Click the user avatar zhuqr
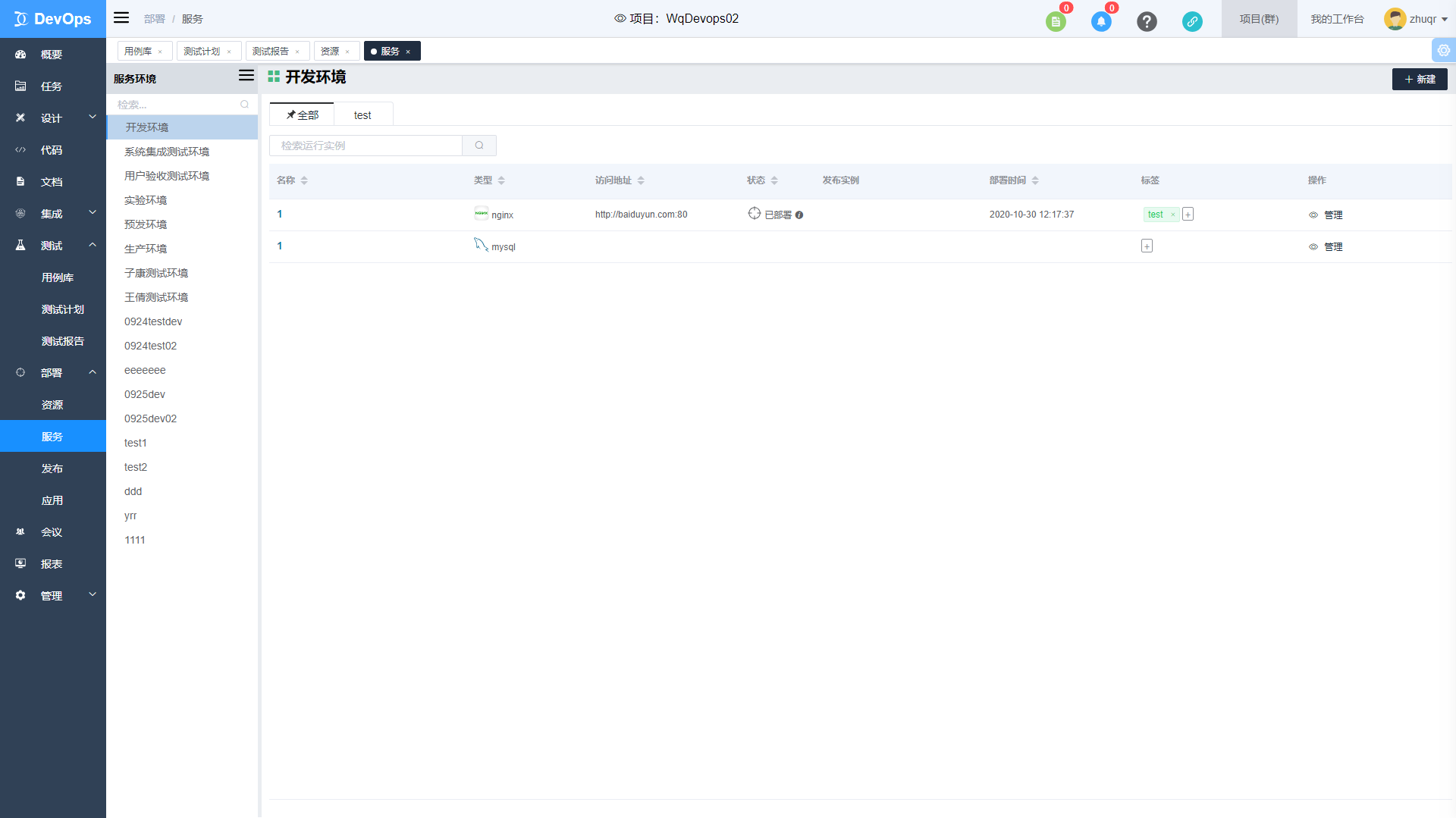This screenshot has width=1456, height=818. (x=1395, y=19)
